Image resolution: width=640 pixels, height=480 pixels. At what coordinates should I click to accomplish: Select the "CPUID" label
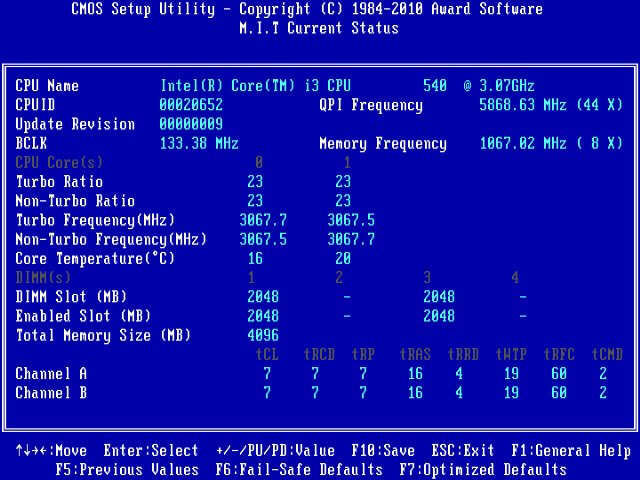35,105
